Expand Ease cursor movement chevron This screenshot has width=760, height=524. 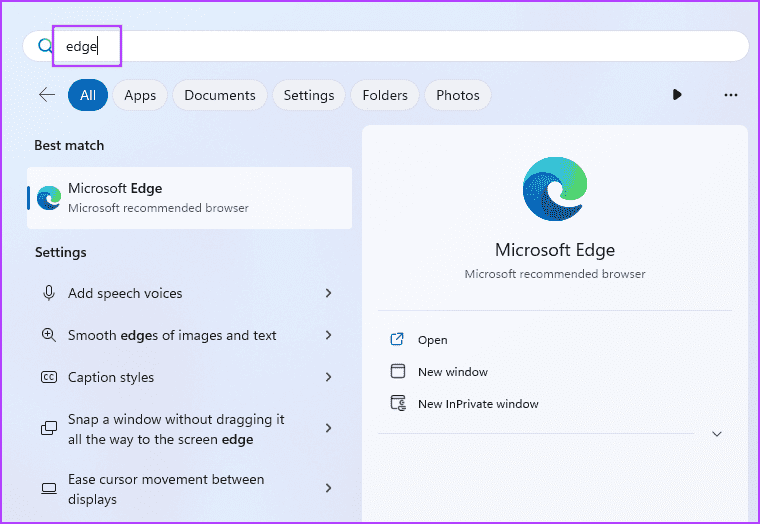pyautogui.click(x=329, y=488)
